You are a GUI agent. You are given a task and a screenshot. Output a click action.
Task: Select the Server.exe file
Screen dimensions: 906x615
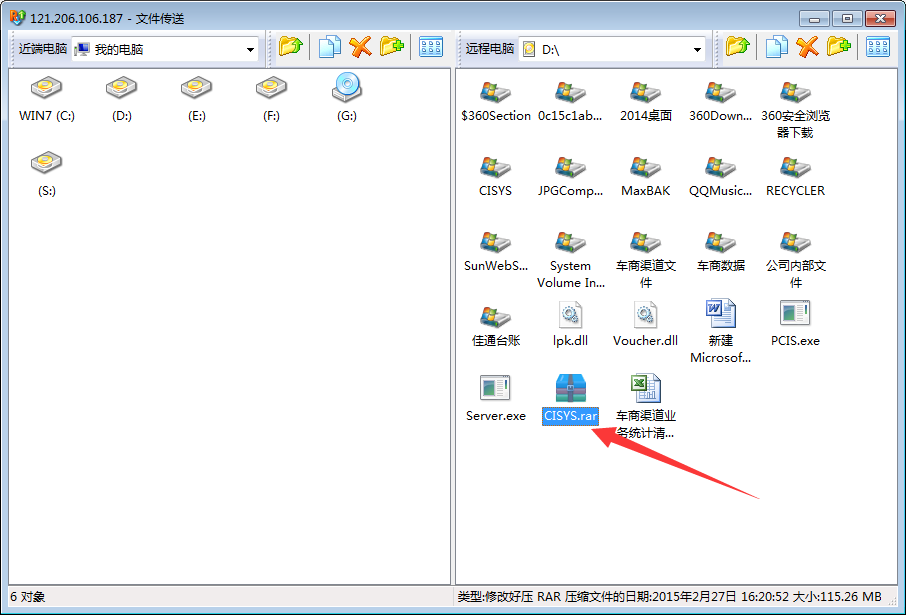point(496,399)
